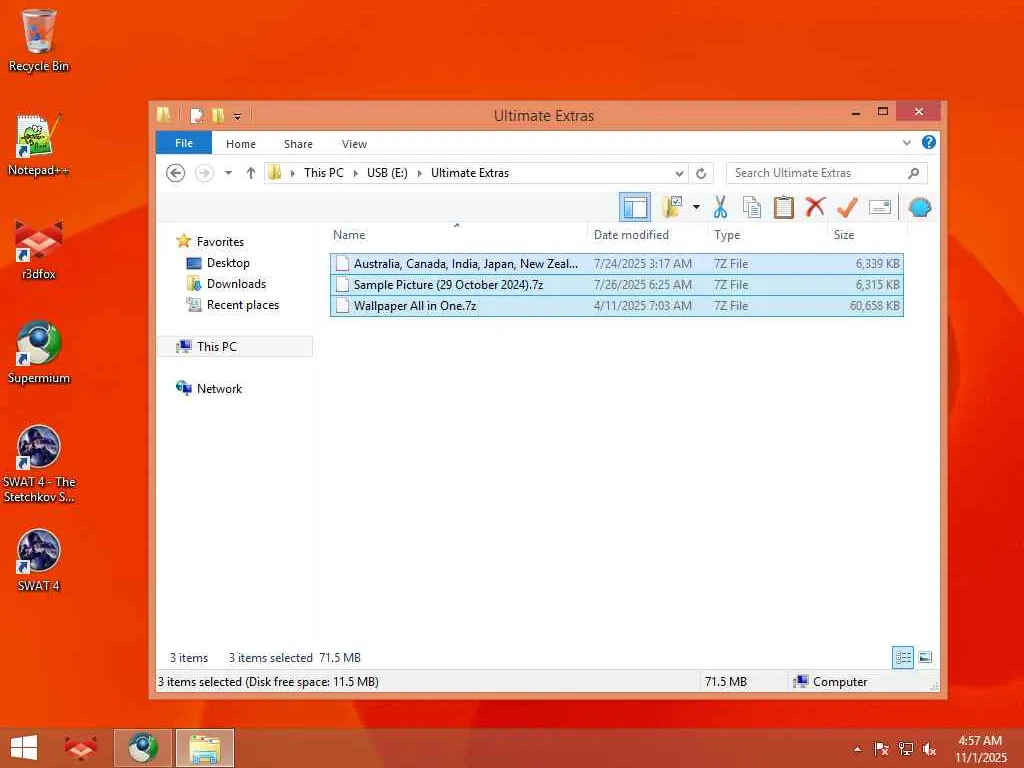Image resolution: width=1024 pixels, height=768 pixels.
Task: Switch to Supermium in the taskbar
Action: [x=143, y=748]
